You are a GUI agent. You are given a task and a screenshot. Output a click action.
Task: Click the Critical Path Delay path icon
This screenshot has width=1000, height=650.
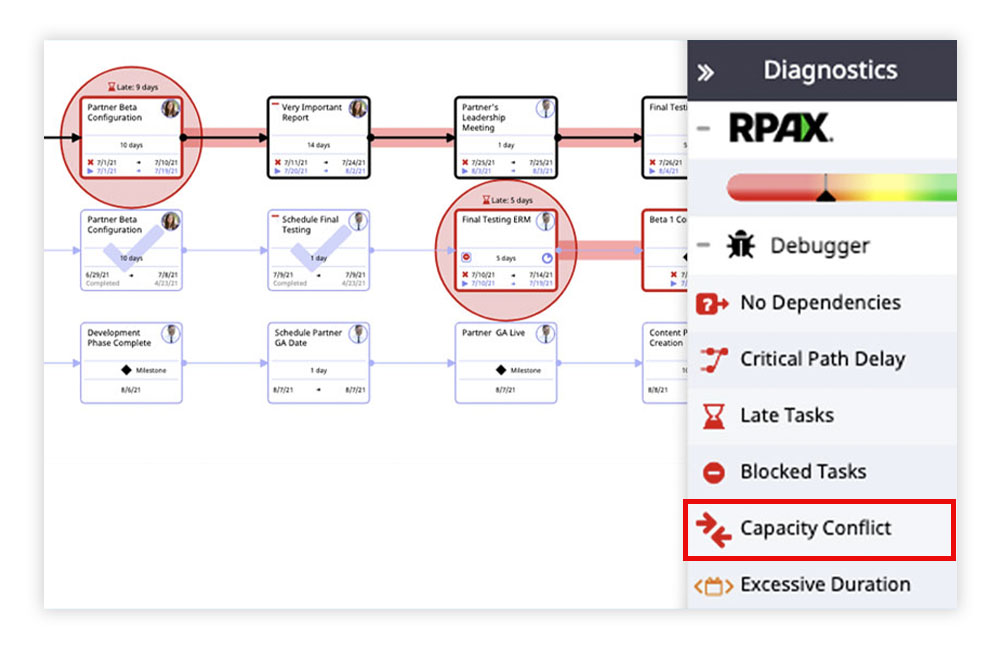[x=711, y=359]
